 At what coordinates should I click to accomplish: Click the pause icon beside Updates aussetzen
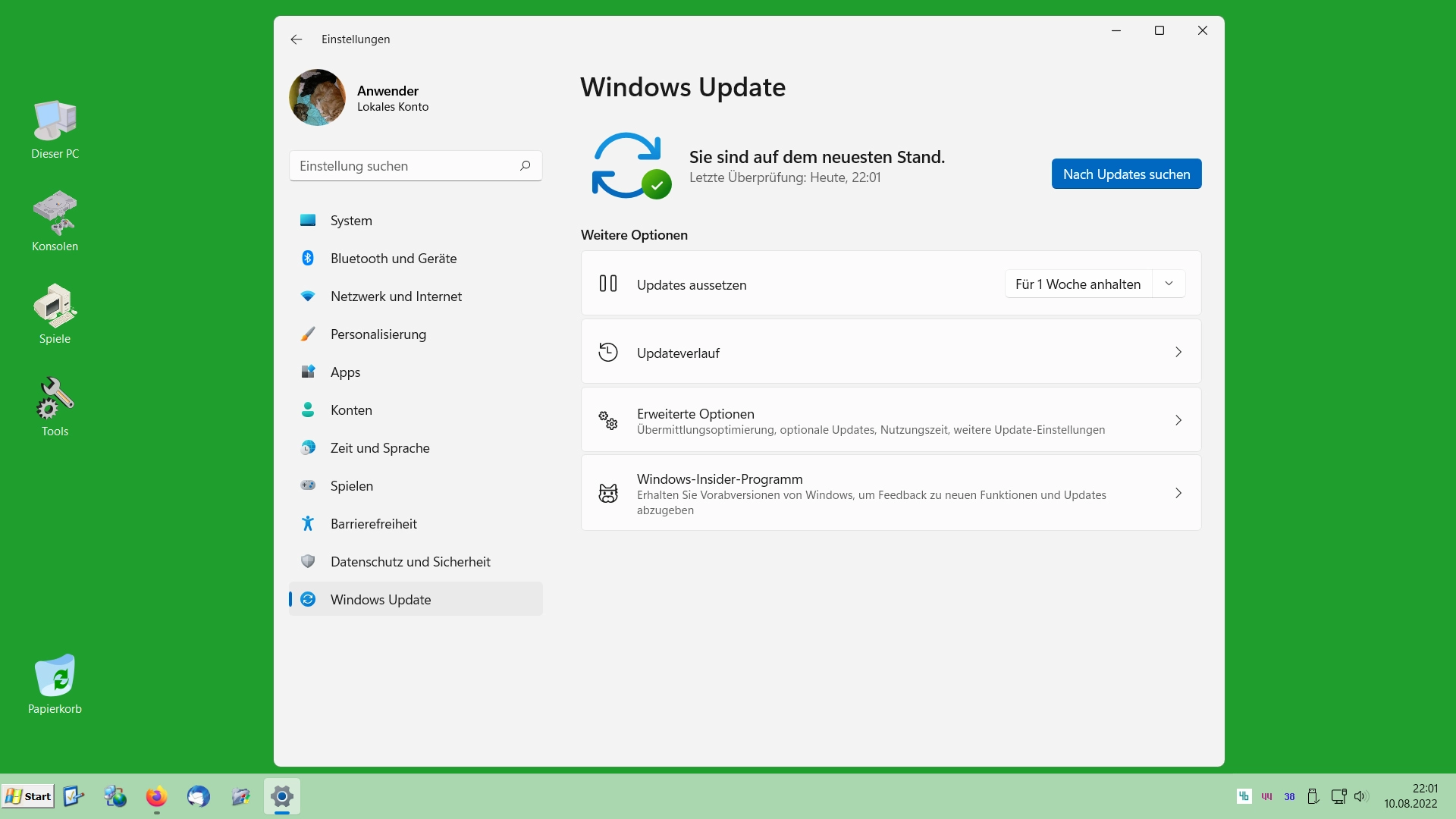click(608, 284)
